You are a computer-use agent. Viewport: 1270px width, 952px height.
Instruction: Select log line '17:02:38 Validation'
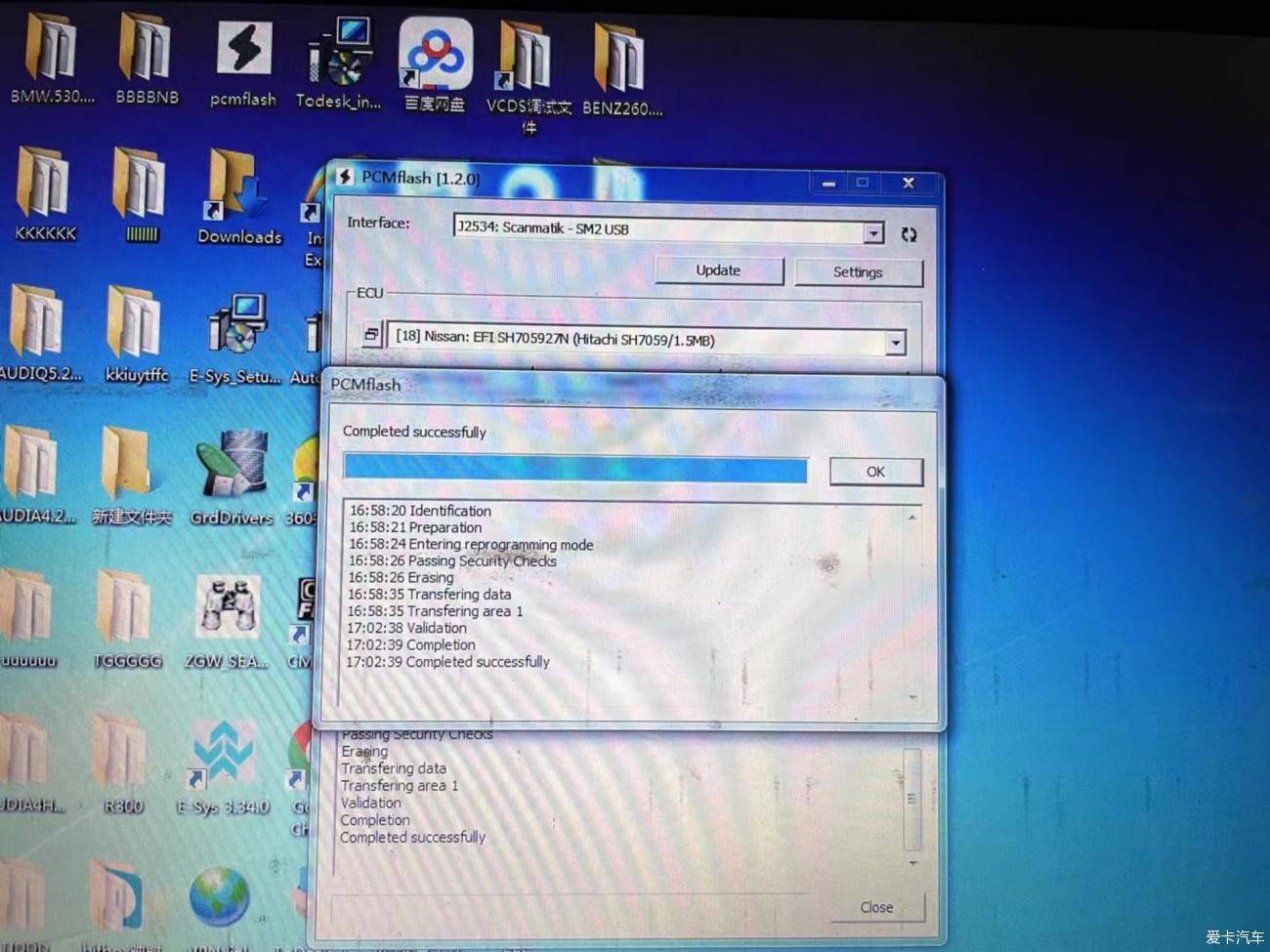point(406,628)
